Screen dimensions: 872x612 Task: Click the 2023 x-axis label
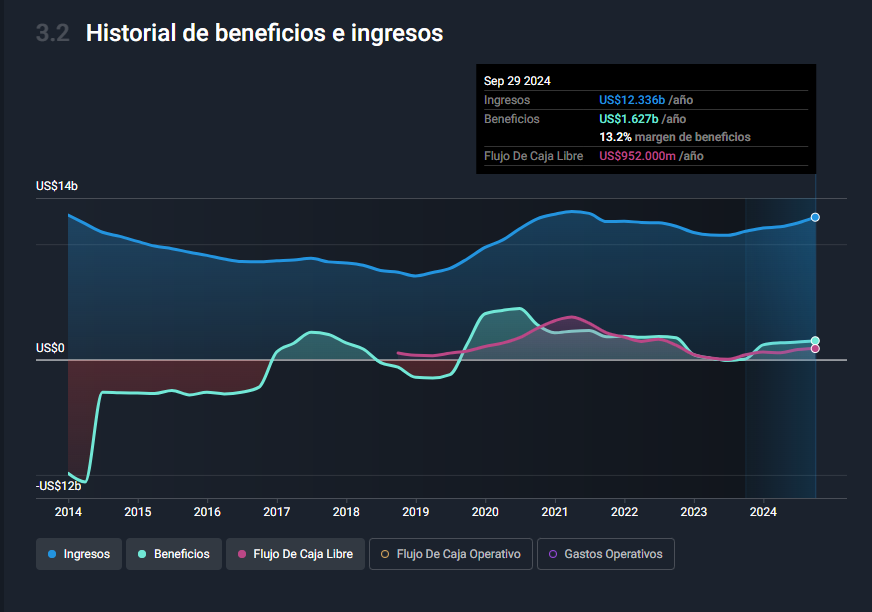[x=693, y=512]
